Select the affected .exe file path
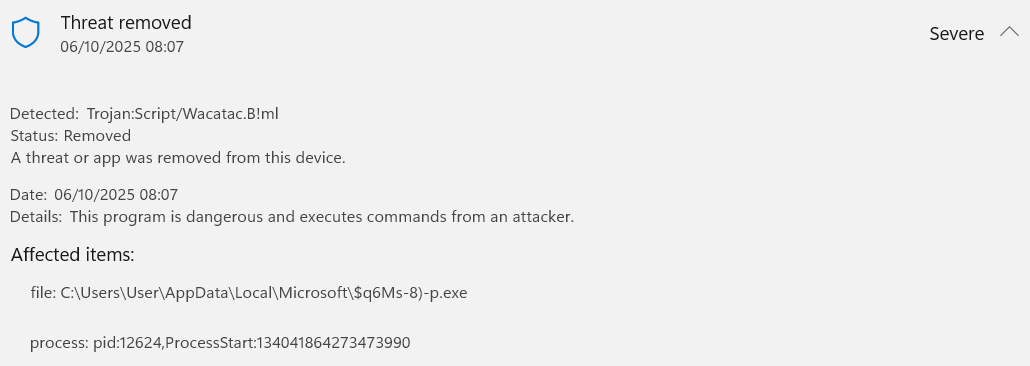This screenshot has width=1030, height=366. click(264, 293)
